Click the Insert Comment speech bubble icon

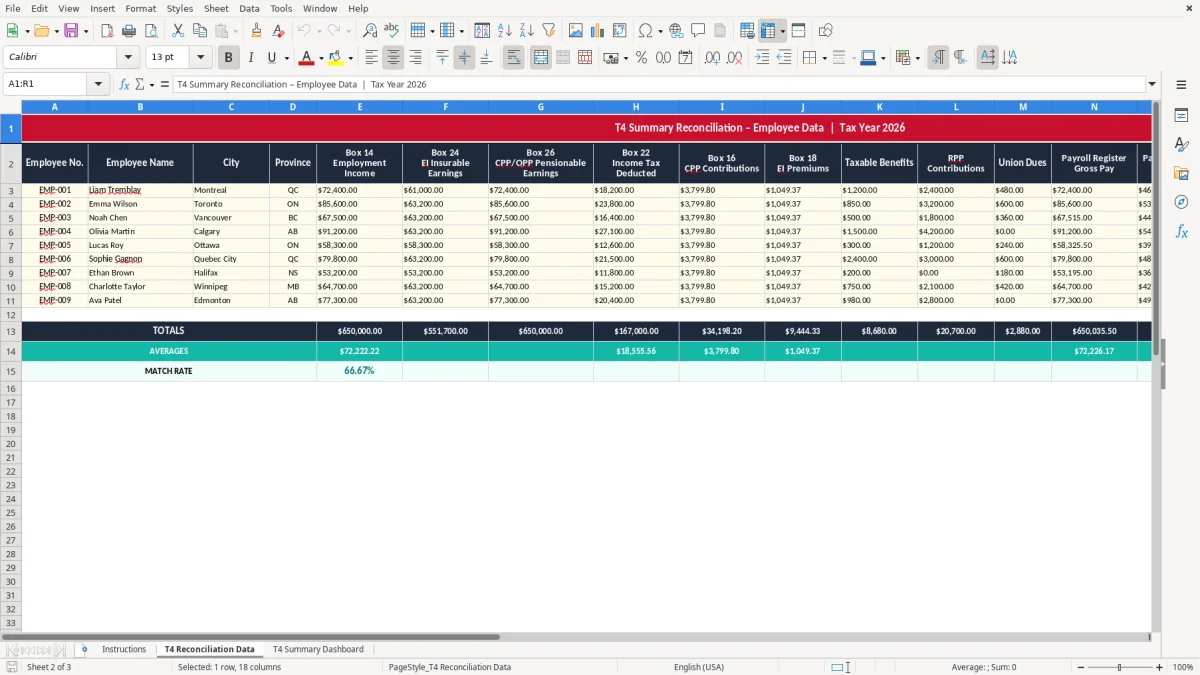[698, 31]
